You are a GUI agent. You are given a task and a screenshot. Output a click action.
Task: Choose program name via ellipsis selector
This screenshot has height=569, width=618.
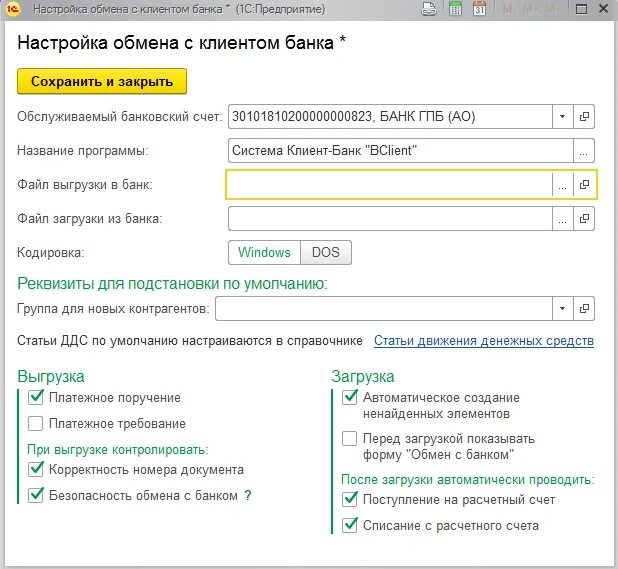click(x=584, y=151)
